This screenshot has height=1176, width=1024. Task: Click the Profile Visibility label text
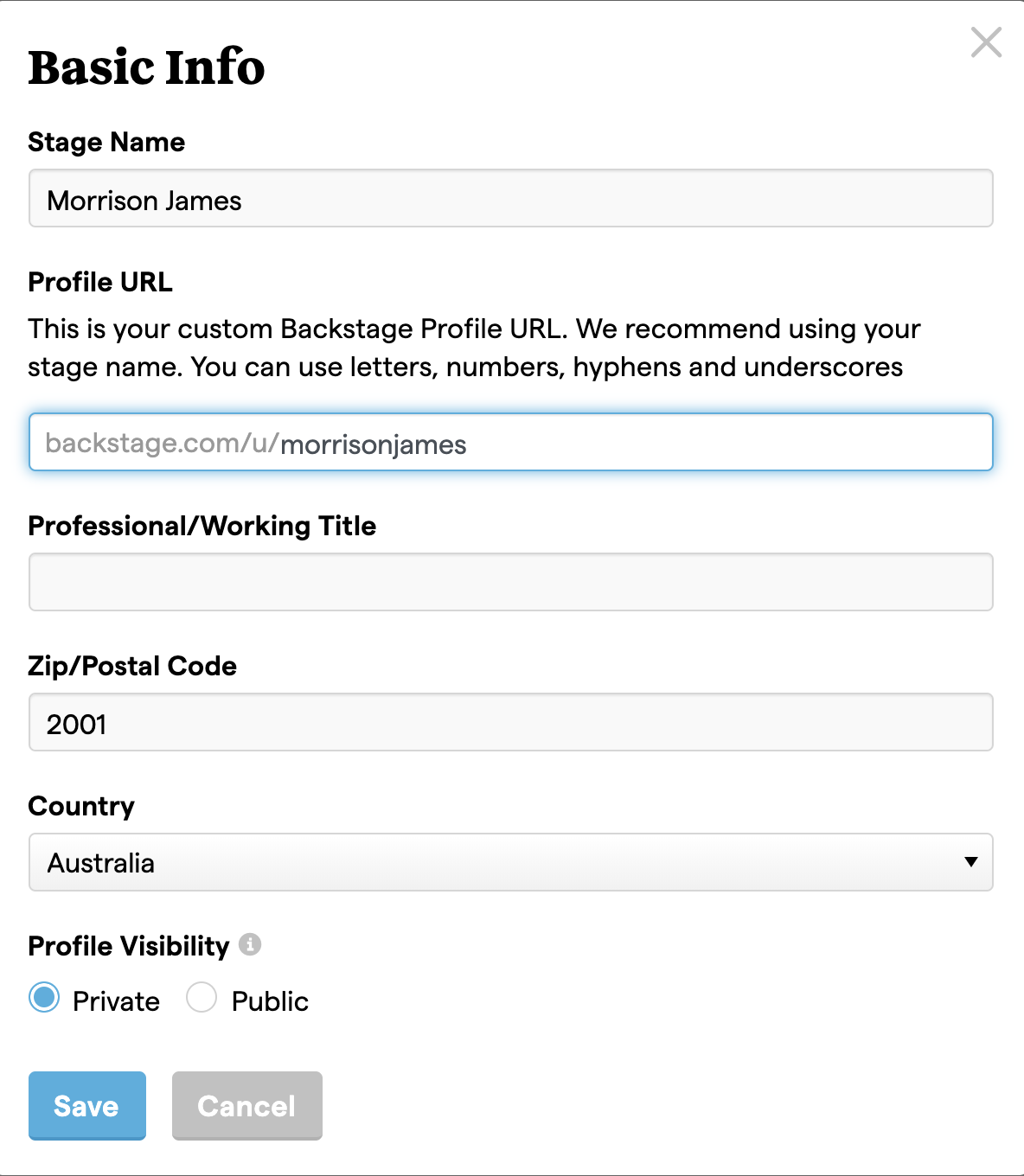(x=128, y=946)
